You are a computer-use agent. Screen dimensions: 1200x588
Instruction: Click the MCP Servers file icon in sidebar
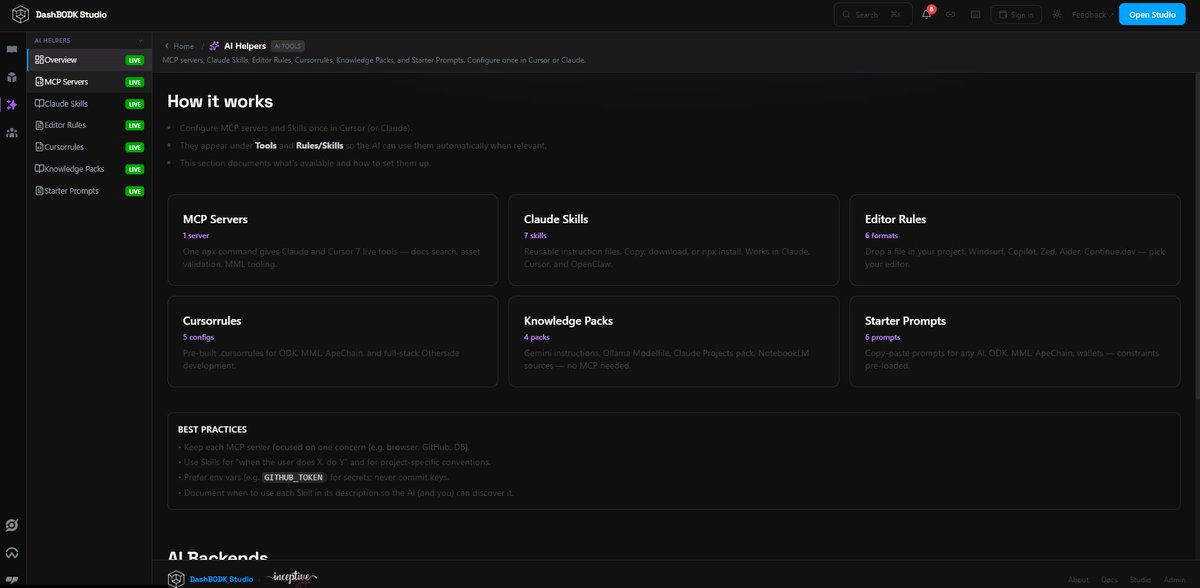click(38, 81)
